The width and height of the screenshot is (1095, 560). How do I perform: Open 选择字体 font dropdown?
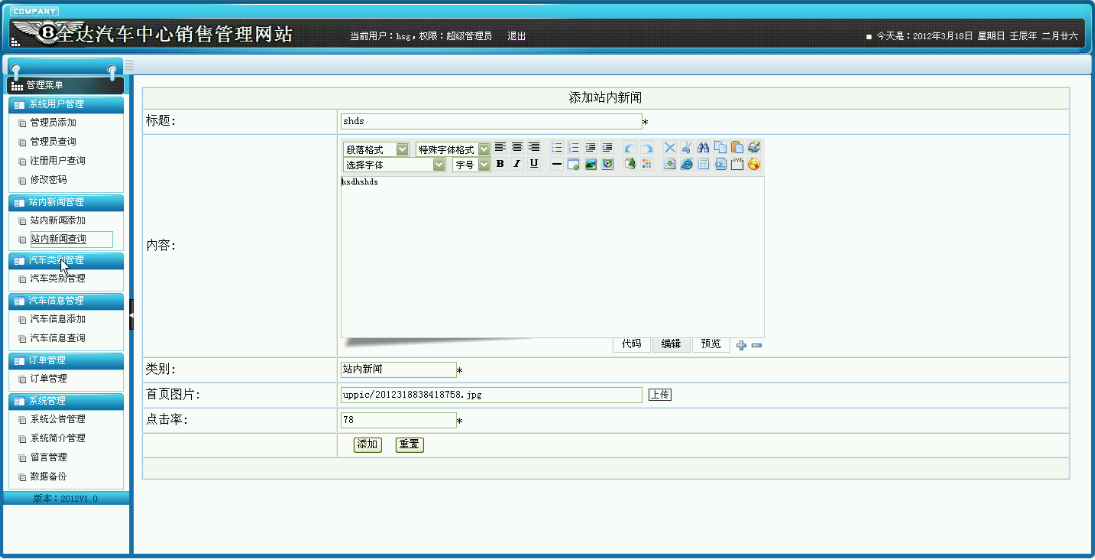coord(394,165)
